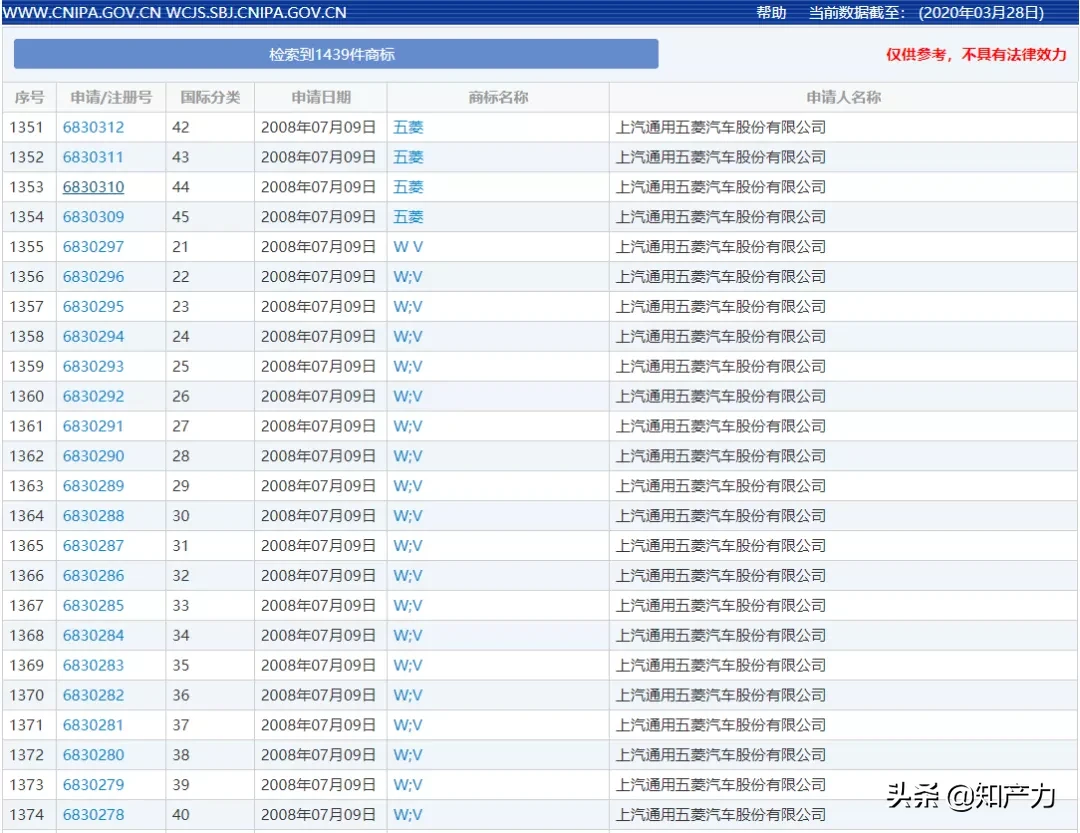Open registration number 6830282
This screenshot has height=833, width=1080.
tap(94, 695)
